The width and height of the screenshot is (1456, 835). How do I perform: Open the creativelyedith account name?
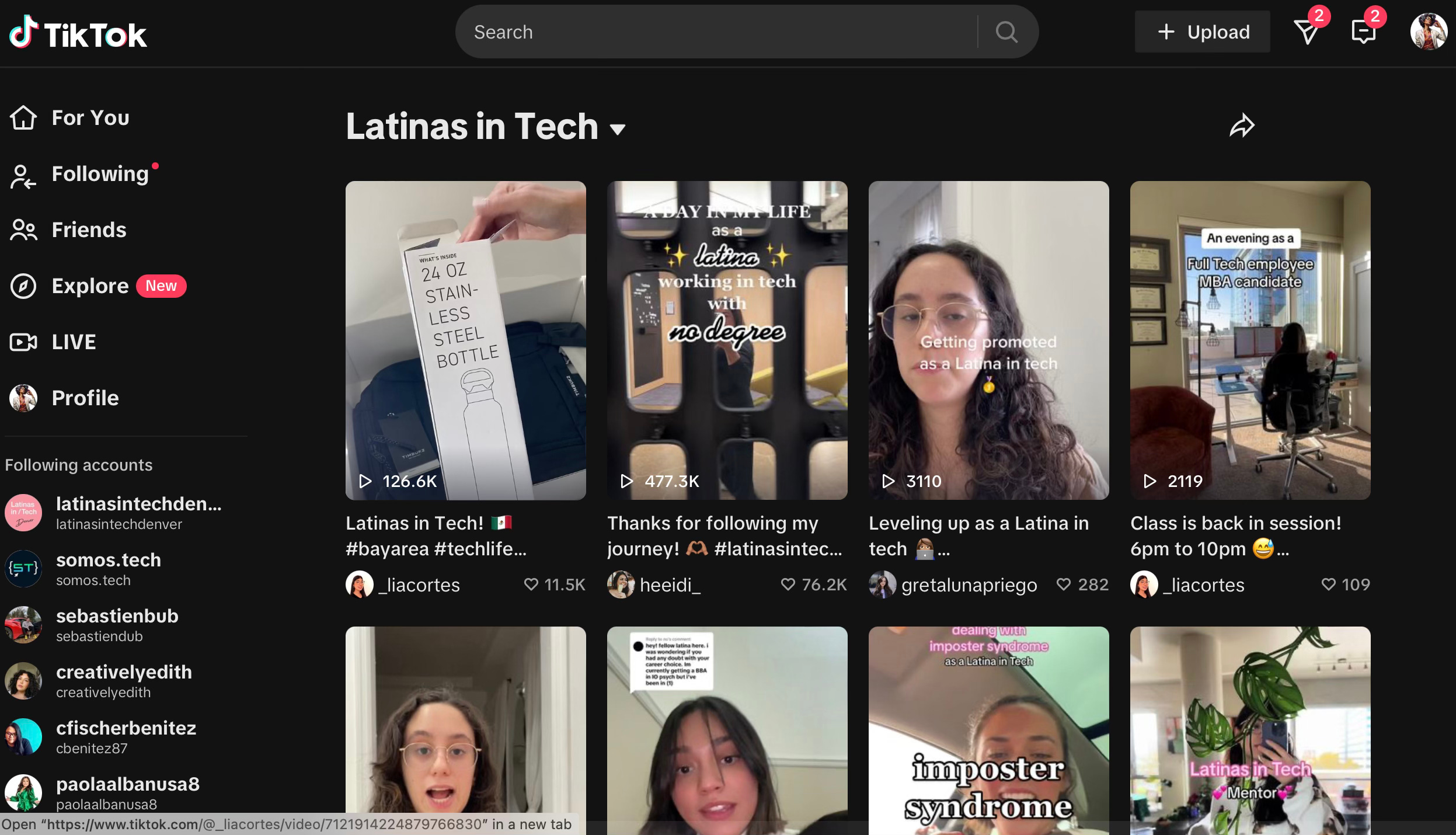pos(124,672)
